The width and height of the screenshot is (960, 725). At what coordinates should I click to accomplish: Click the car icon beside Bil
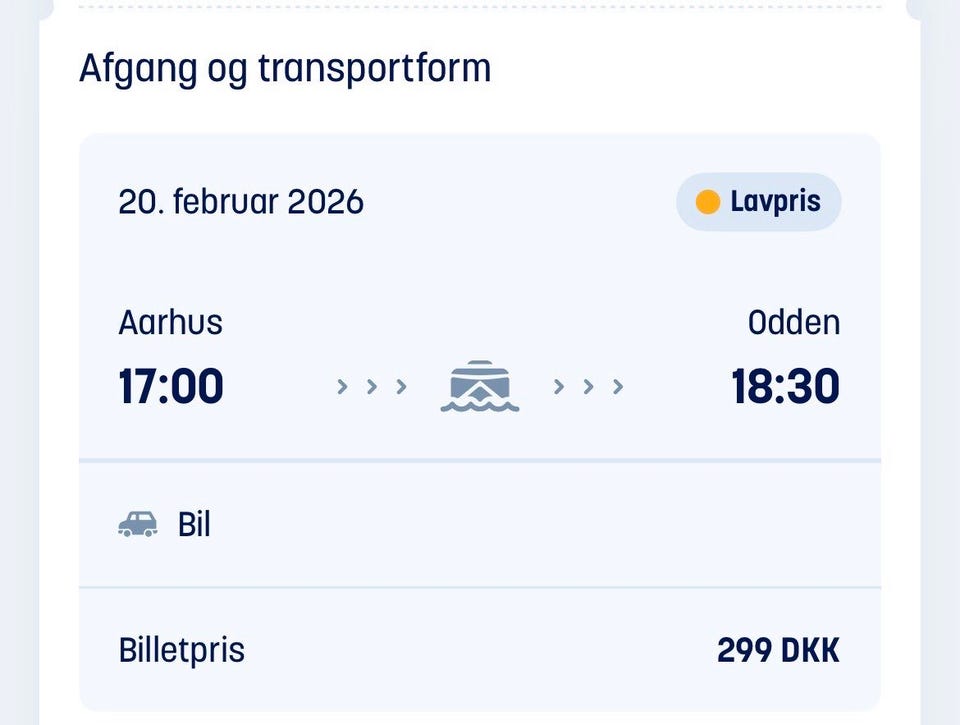pyautogui.click(x=138, y=524)
